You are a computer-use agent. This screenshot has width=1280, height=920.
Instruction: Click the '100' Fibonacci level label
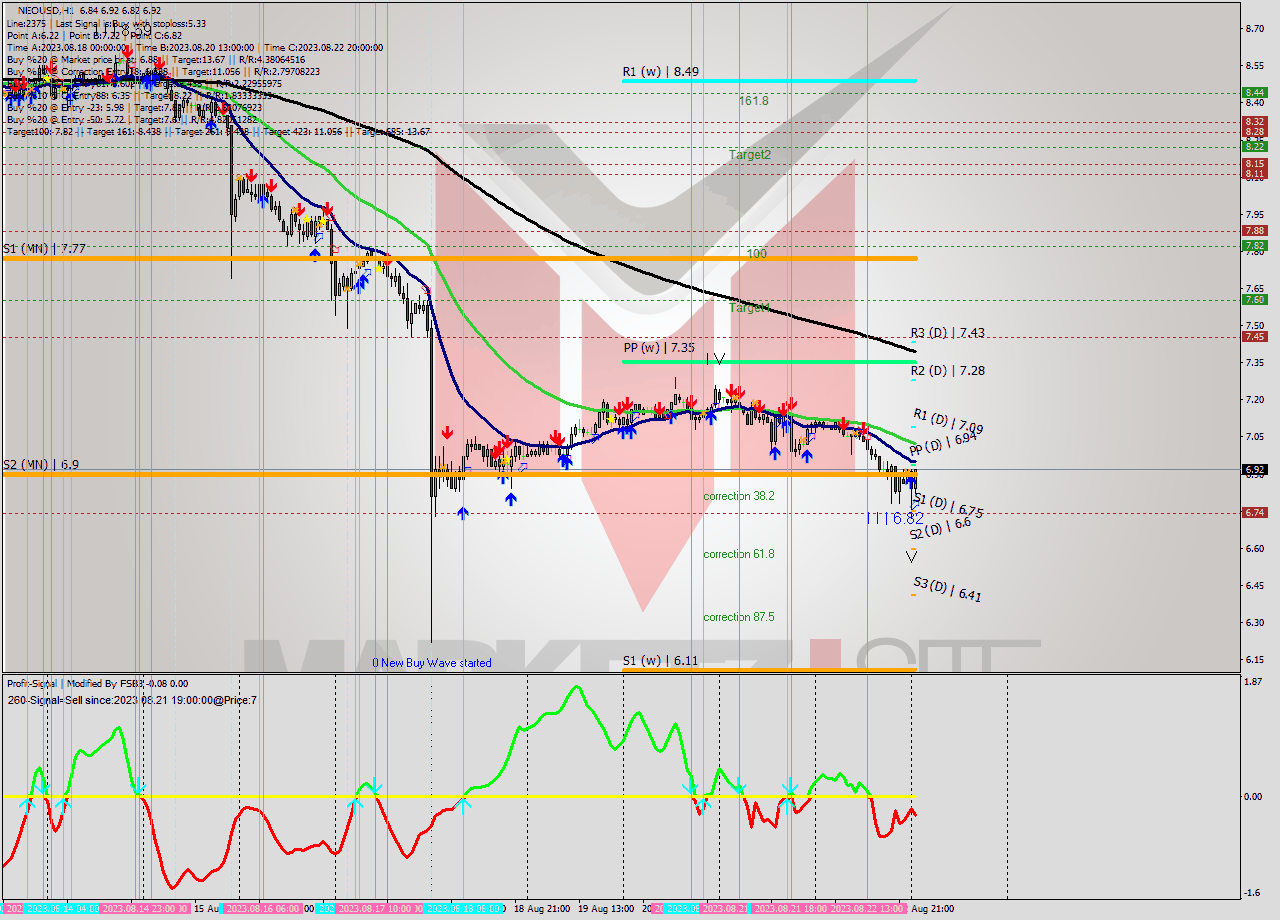(x=757, y=254)
